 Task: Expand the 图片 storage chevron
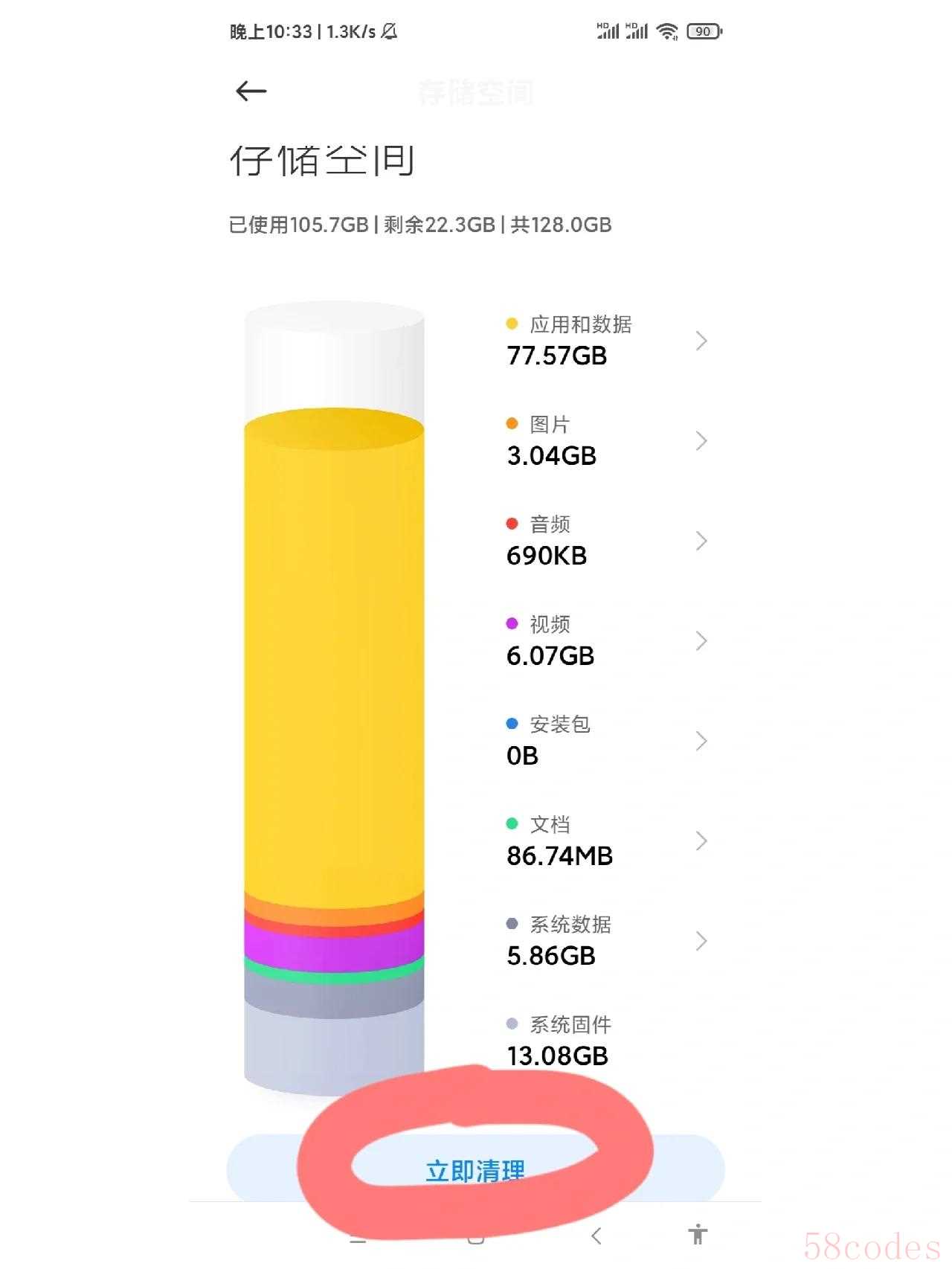point(701,441)
